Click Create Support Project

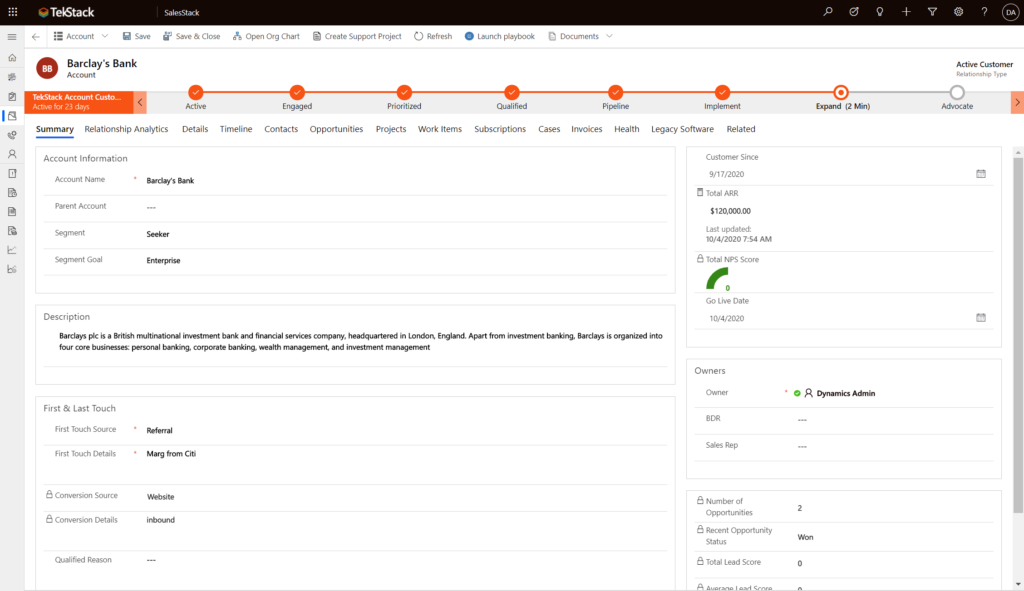pos(357,36)
